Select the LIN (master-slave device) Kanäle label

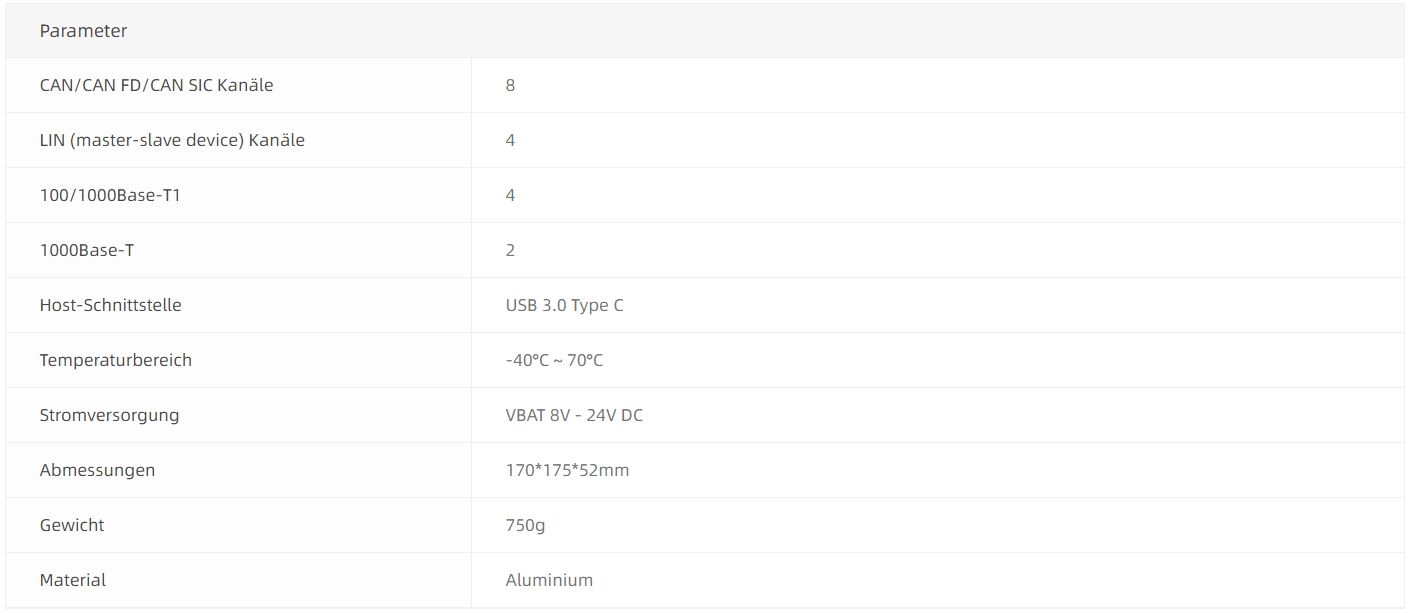[172, 140]
